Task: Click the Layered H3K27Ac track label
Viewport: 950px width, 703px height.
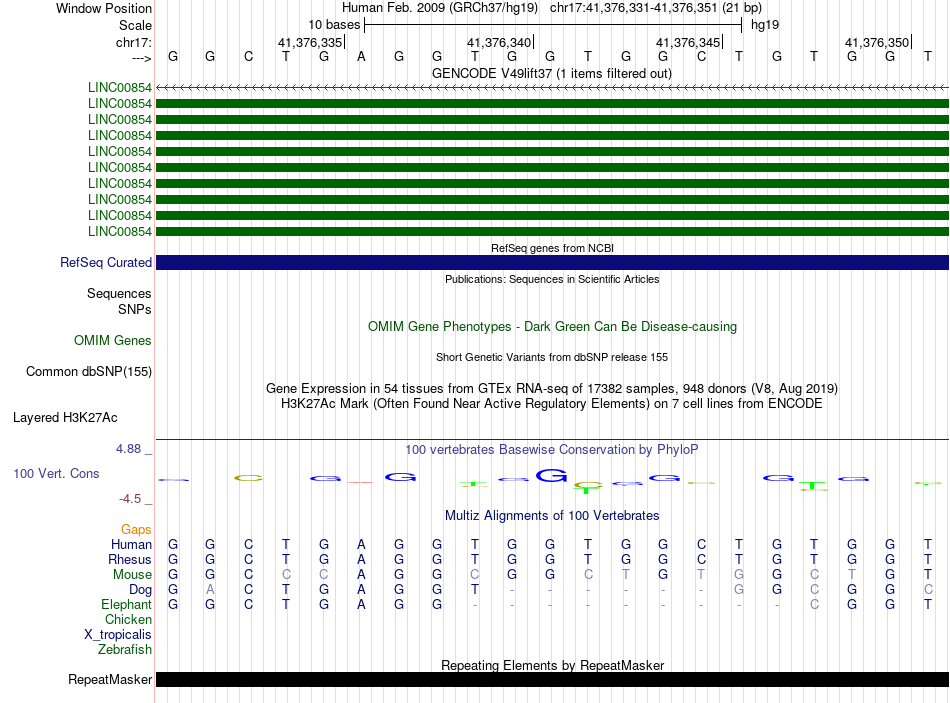Action: click(65, 418)
